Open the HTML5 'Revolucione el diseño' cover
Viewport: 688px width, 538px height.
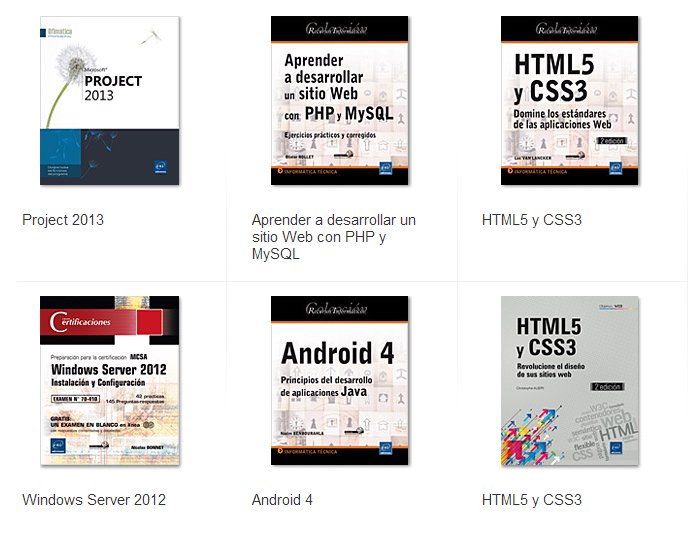[x=569, y=380]
